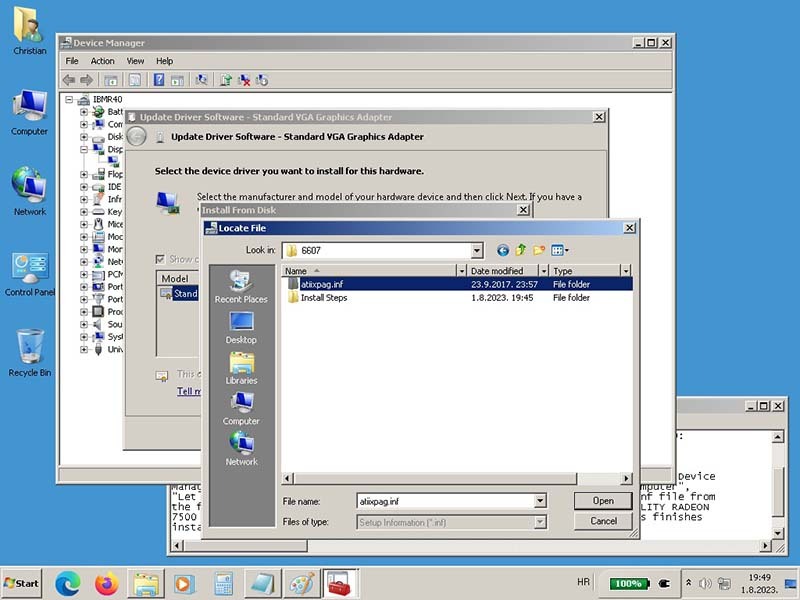Select the Install Steps folder
The width and height of the screenshot is (800, 600).
[x=323, y=298]
